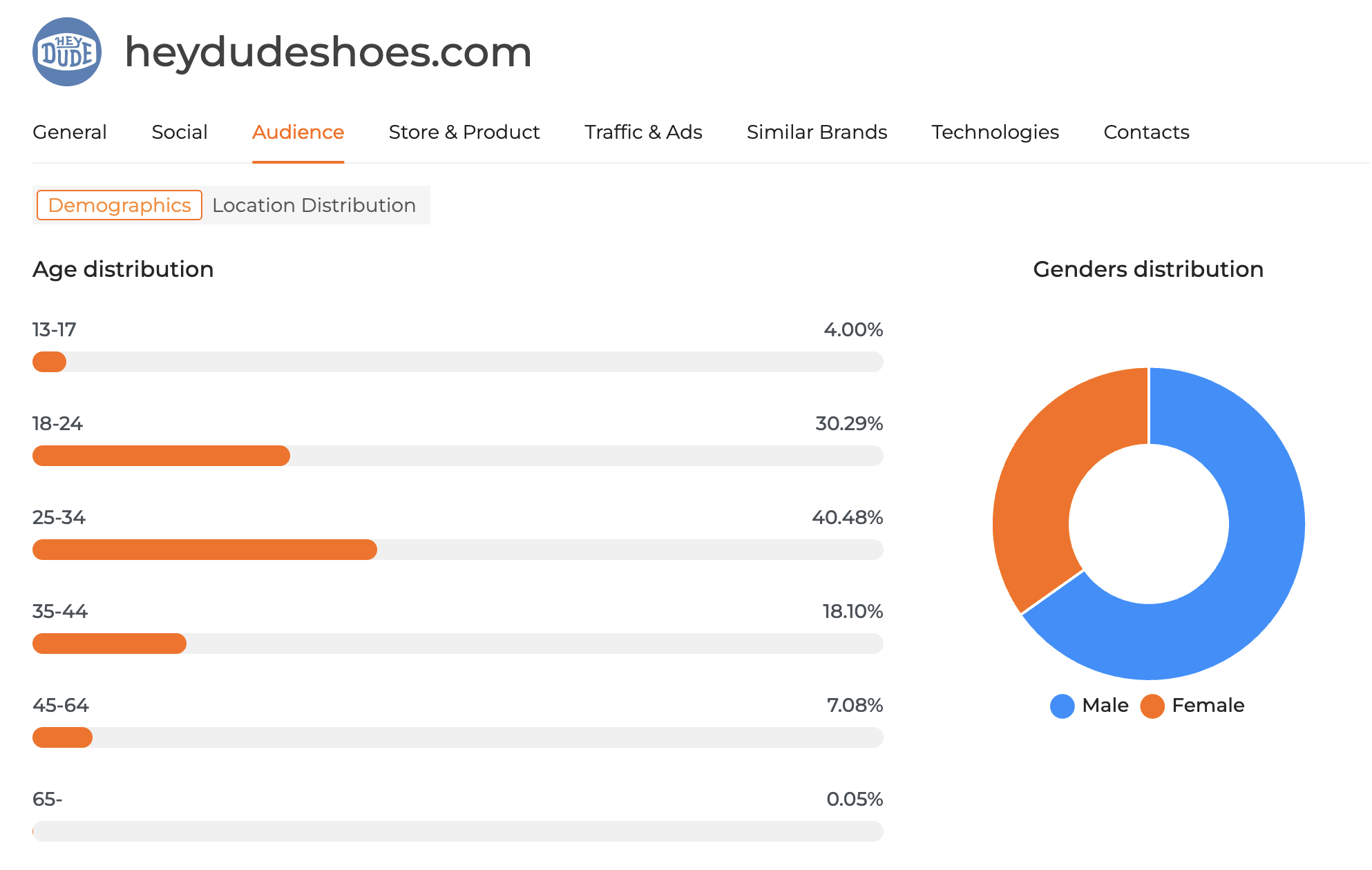Screen dimensions: 1372x870
Task: Click the 25-34 age bar
Action: pyautogui.click(x=204, y=550)
